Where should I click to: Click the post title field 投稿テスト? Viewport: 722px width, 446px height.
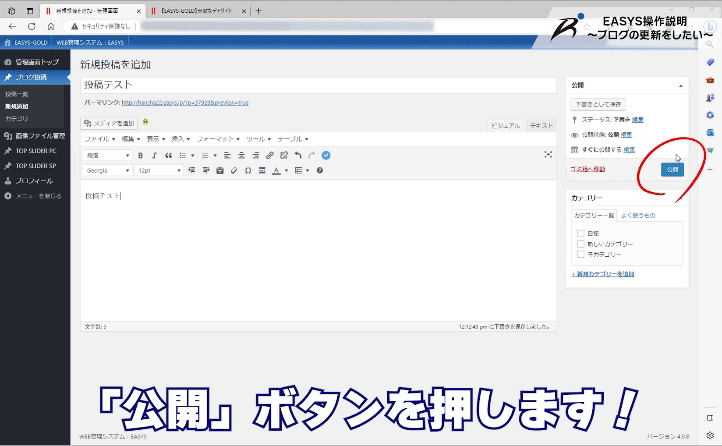pos(318,85)
